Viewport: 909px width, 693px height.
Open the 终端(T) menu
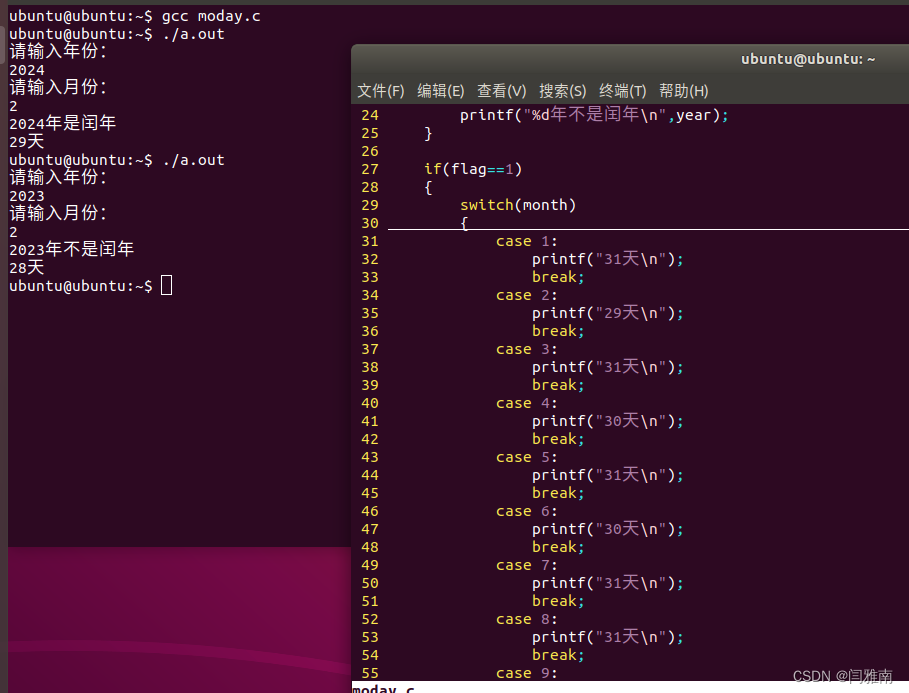pos(623,91)
